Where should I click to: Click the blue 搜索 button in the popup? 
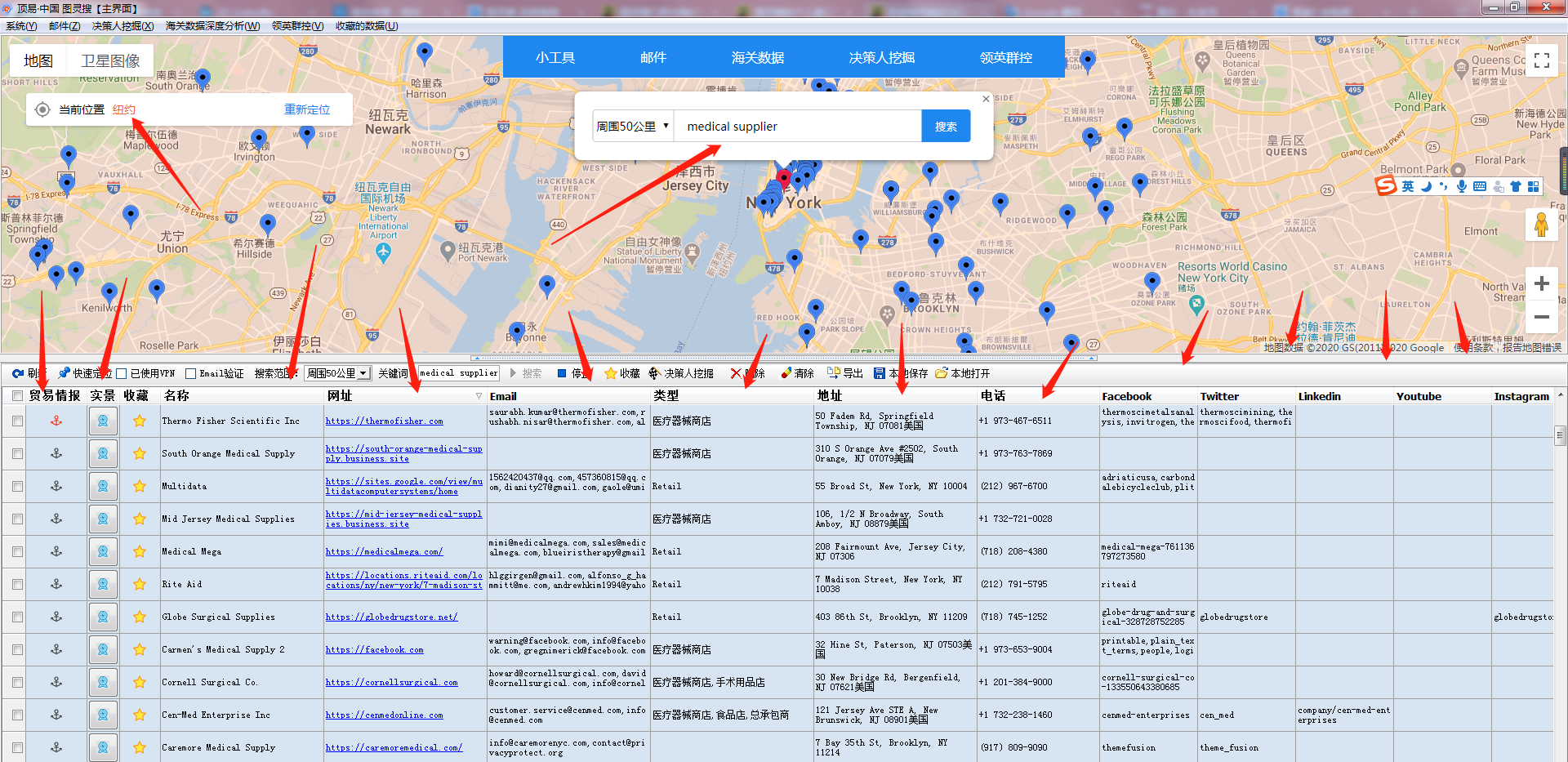tap(946, 126)
